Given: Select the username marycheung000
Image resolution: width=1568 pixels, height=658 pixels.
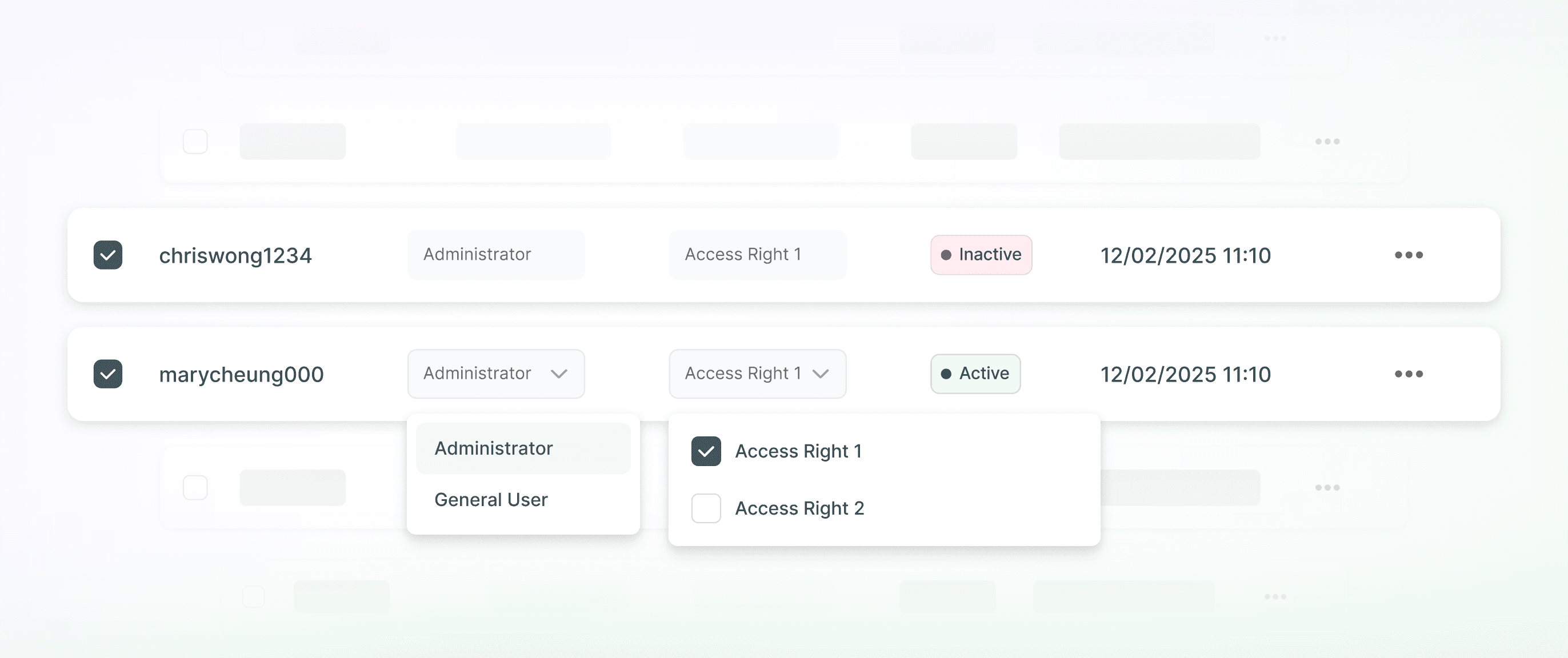Looking at the screenshot, I should (x=242, y=374).
